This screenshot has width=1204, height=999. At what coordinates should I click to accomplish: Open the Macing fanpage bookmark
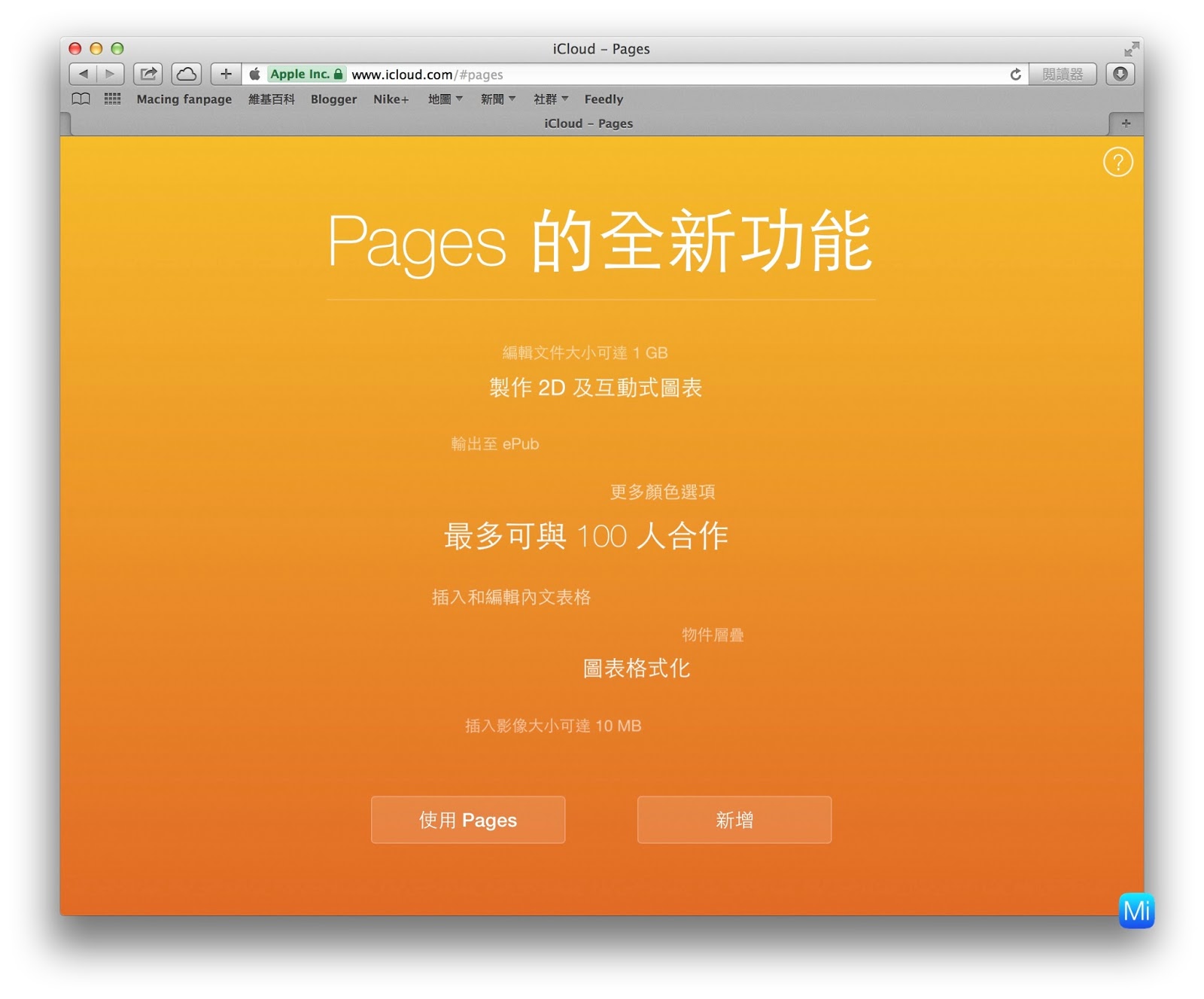tap(184, 99)
